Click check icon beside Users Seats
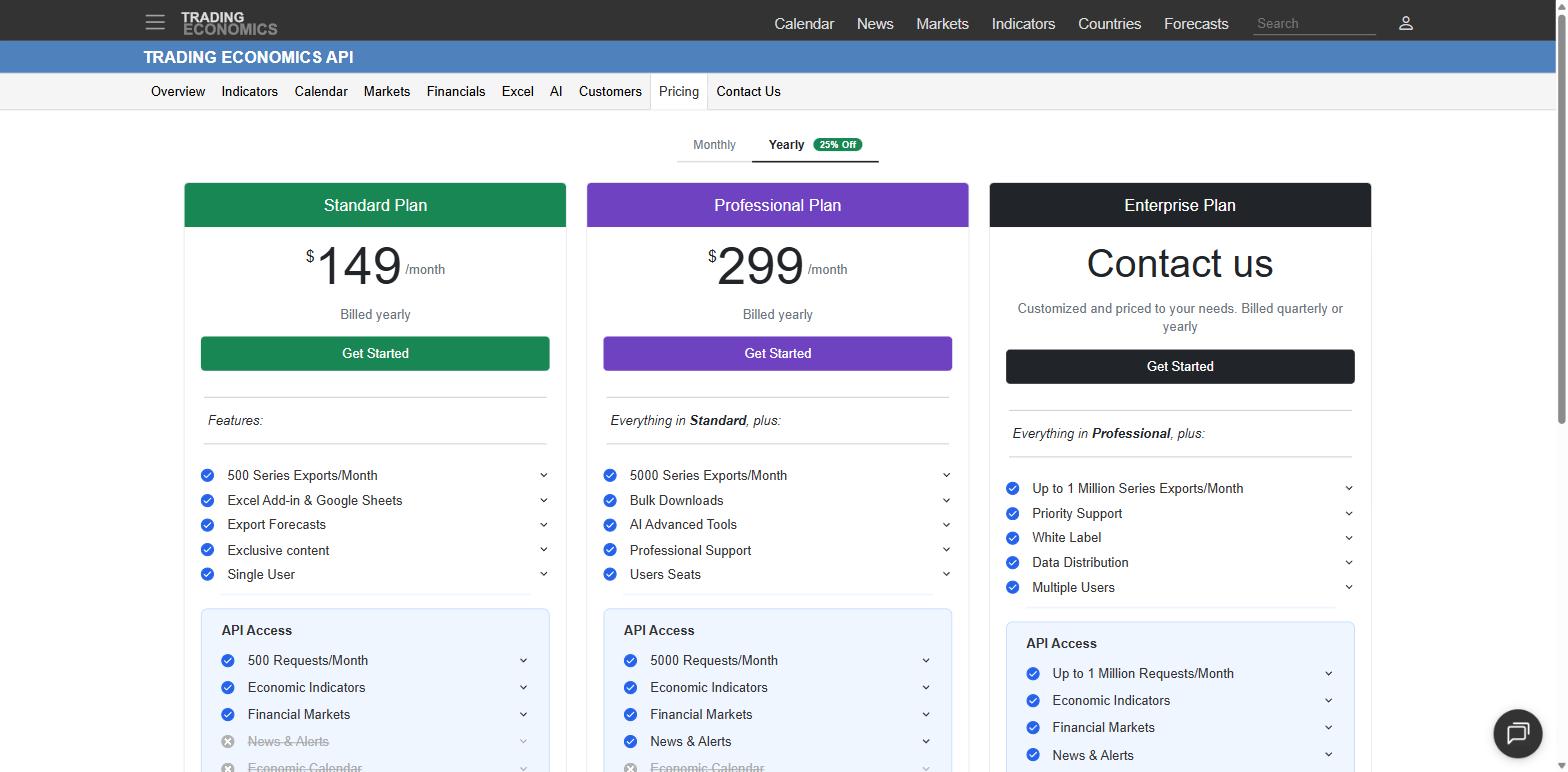The image size is (1568, 772). 610,574
